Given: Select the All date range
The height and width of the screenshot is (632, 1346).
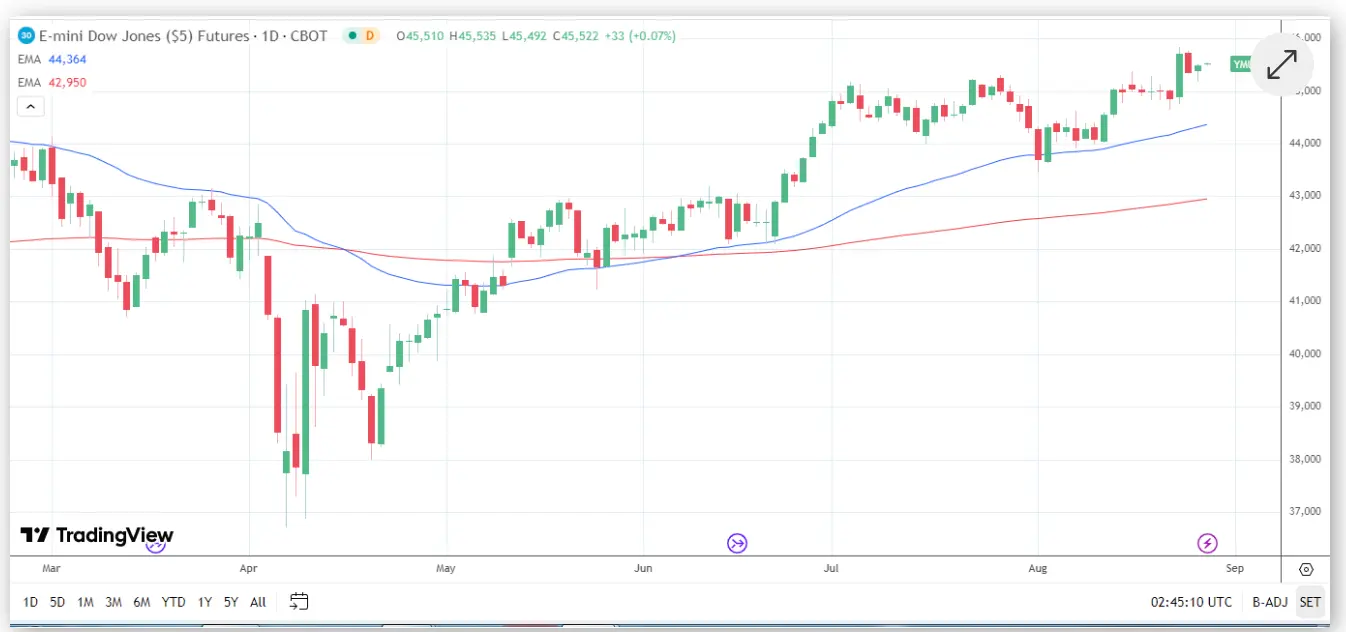Looking at the screenshot, I should tap(258, 602).
